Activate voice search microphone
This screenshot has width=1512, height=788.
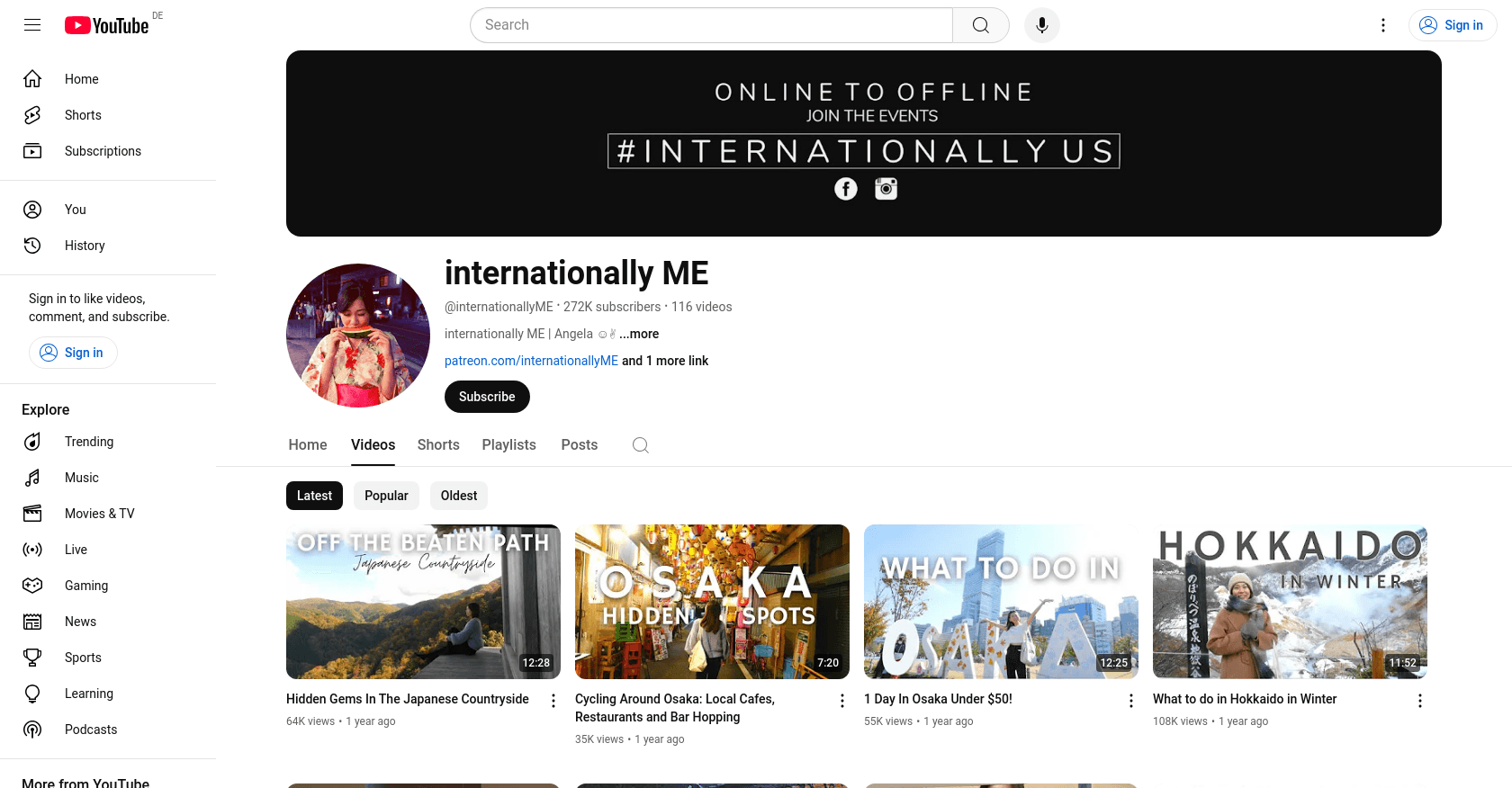click(x=1041, y=25)
